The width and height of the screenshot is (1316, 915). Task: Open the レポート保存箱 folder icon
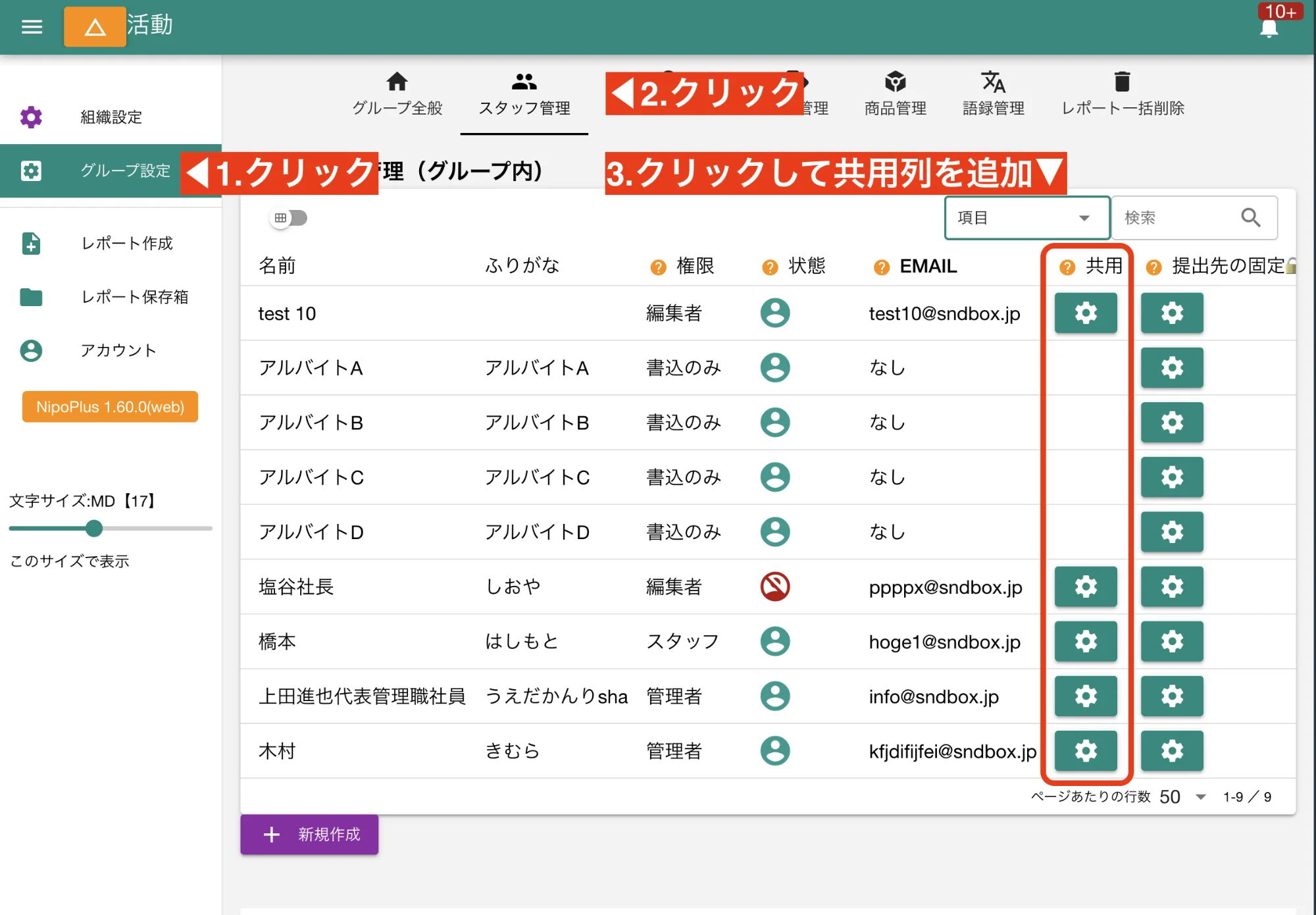31,298
